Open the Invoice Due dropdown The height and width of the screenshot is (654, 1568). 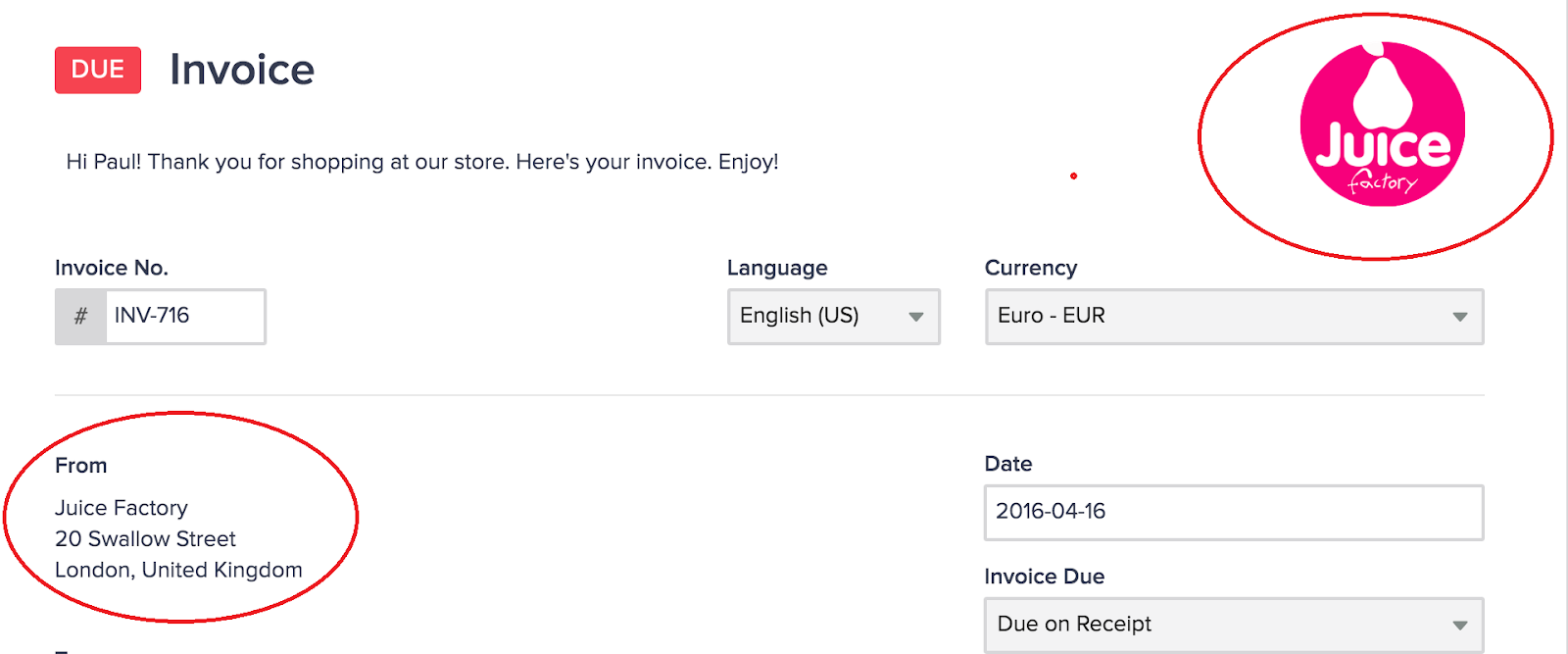point(1234,625)
